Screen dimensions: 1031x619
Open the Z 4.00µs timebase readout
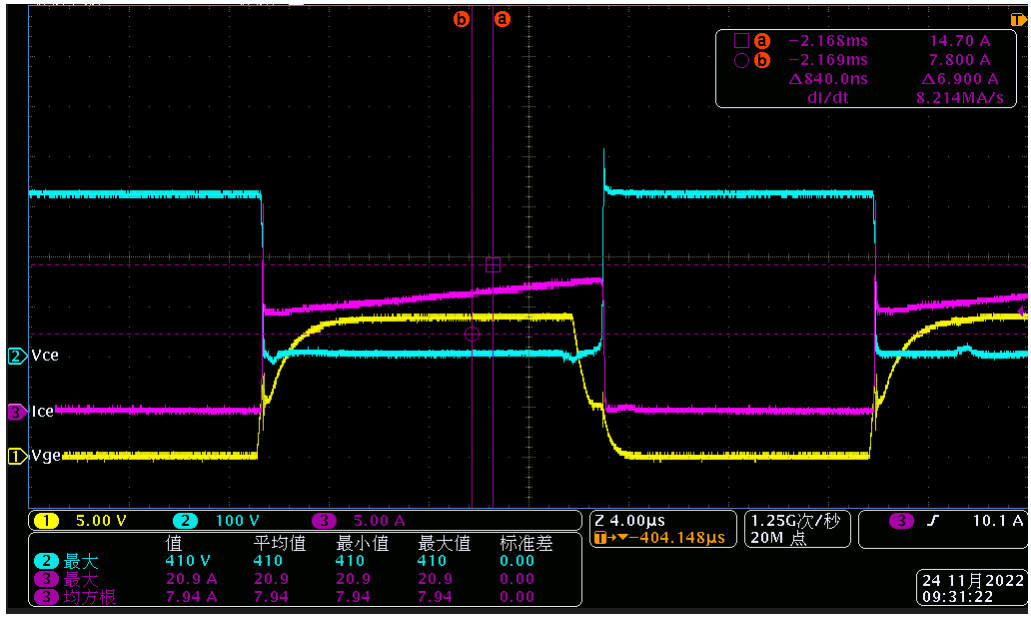coord(630,520)
